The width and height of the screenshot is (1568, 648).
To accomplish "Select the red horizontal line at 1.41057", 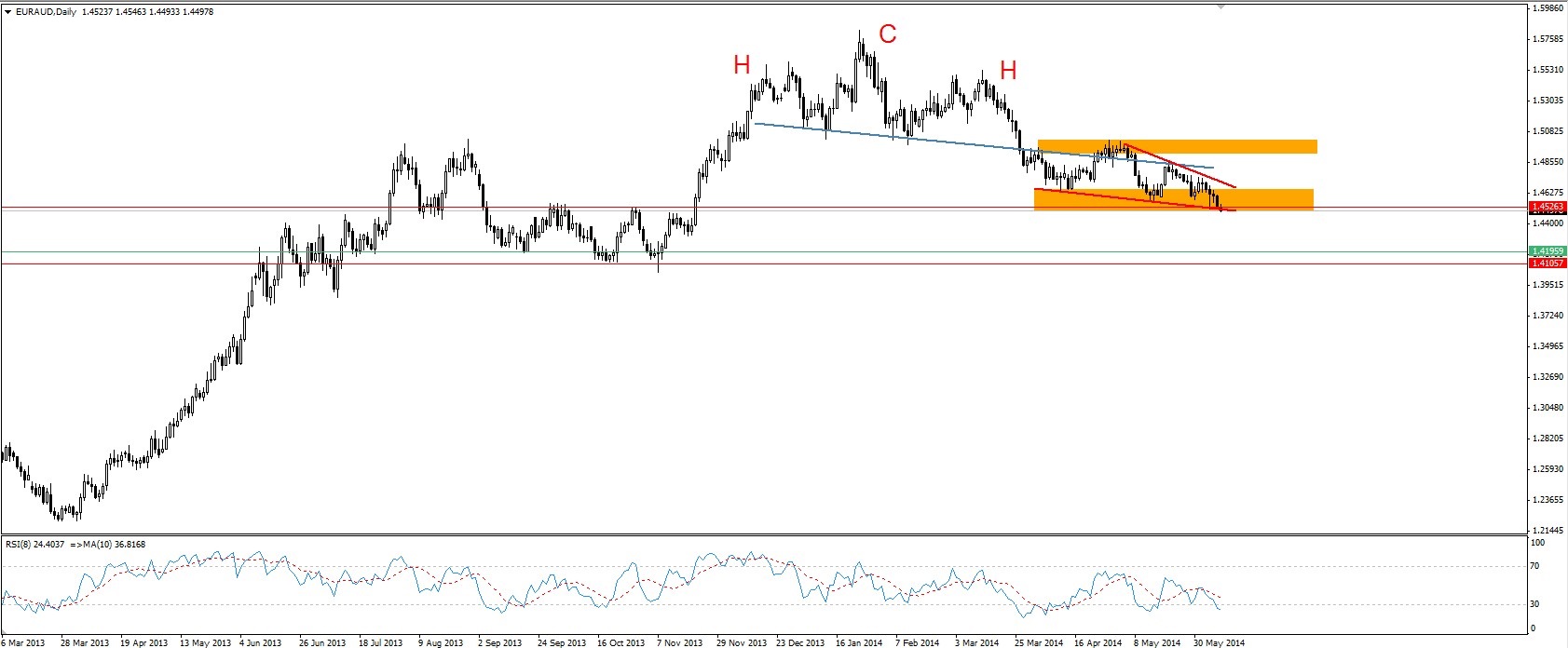I will pos(764,263).
